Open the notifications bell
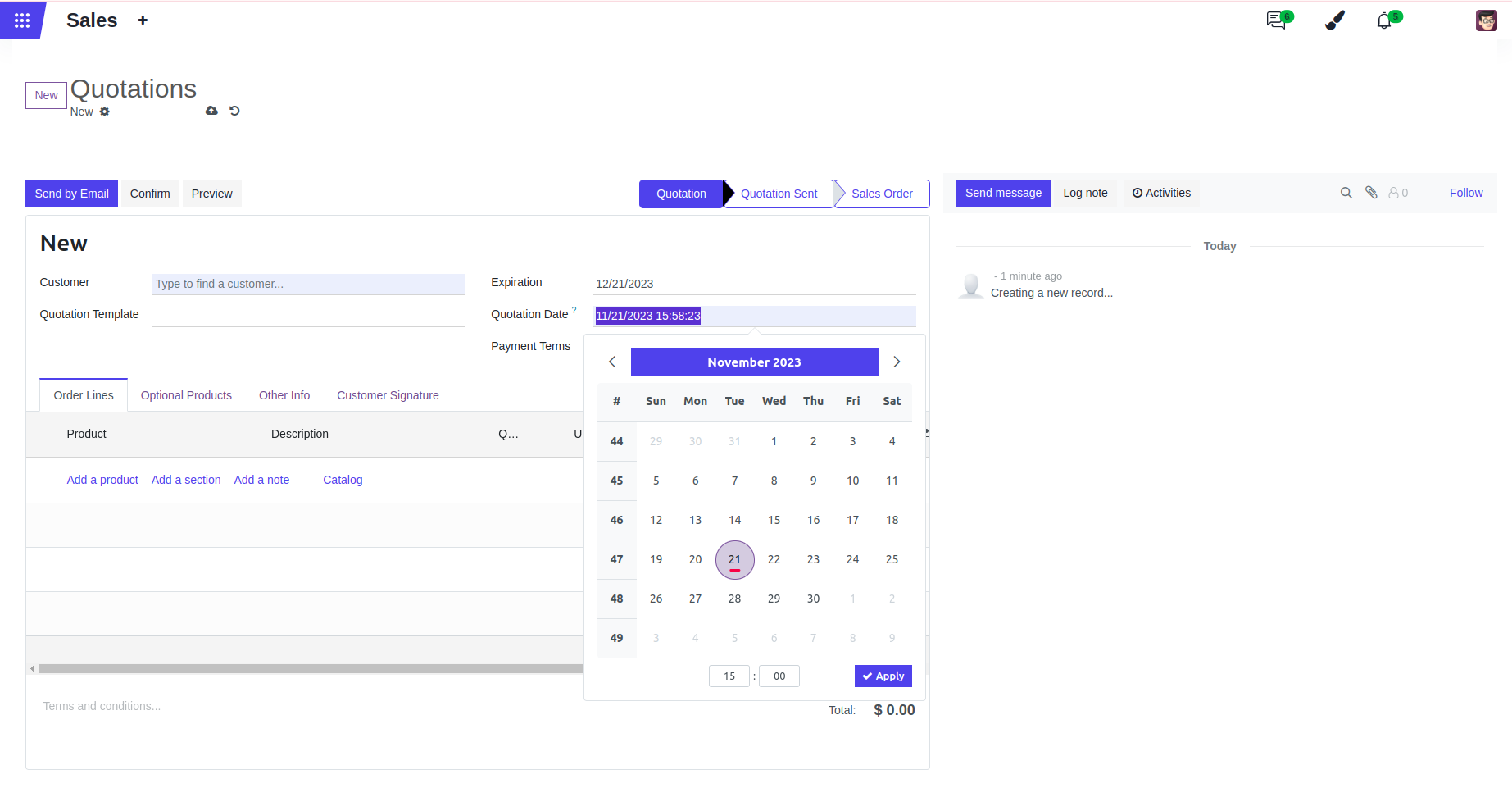This screenshot has height=788, width=1512. tap(1384, 21)
